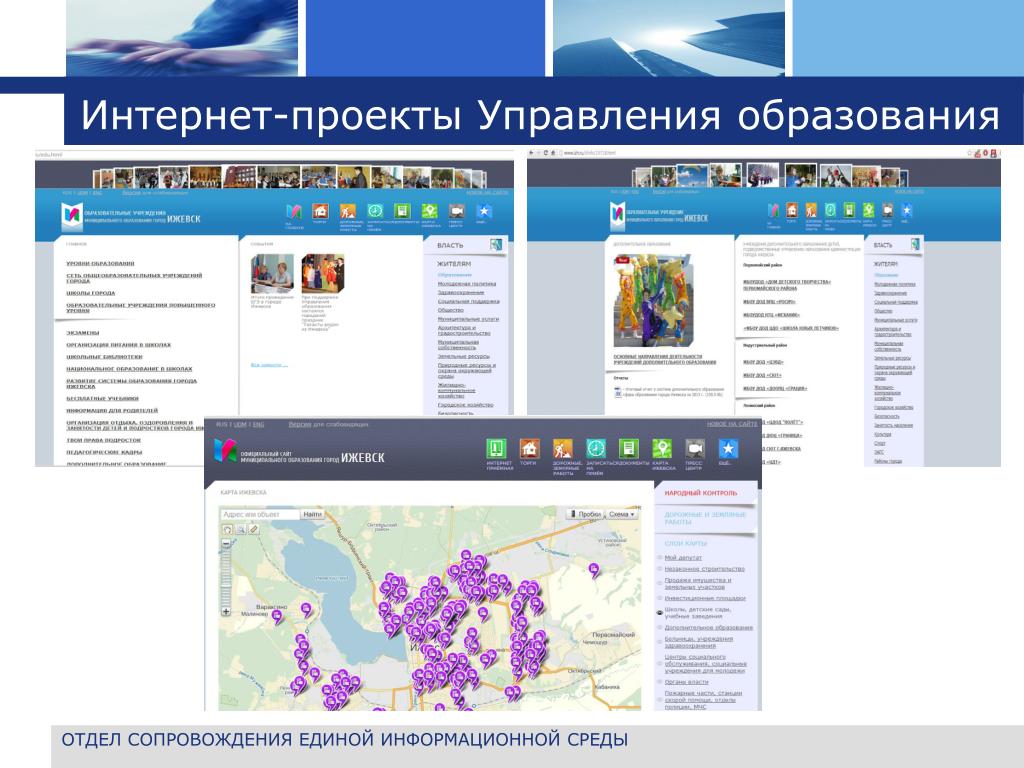Open the Схема map type dropdown
Viewport: 1024px width, 768px height.
click(x=622, y=515)
